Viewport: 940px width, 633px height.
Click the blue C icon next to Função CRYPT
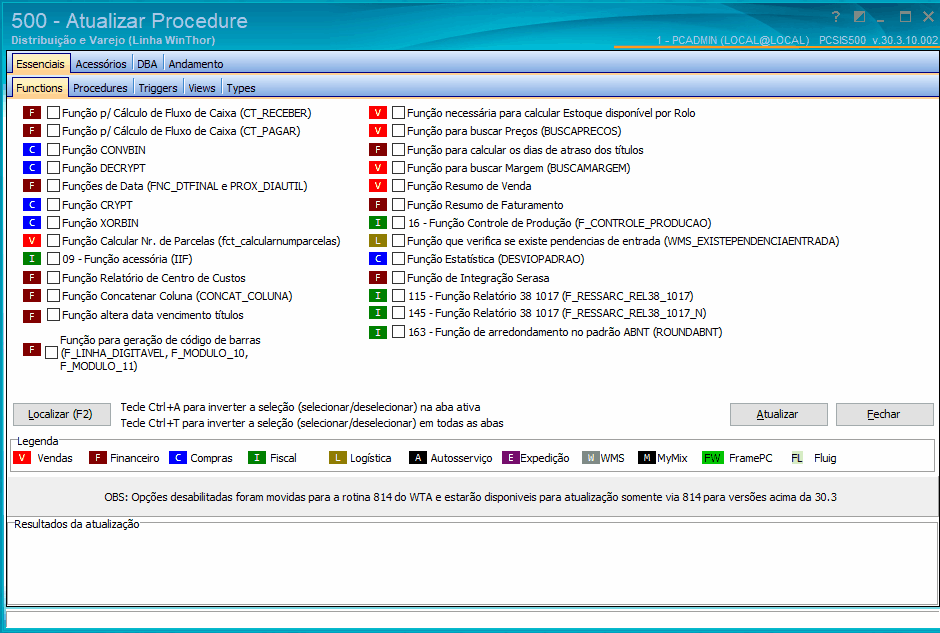[x=32, y=205]
